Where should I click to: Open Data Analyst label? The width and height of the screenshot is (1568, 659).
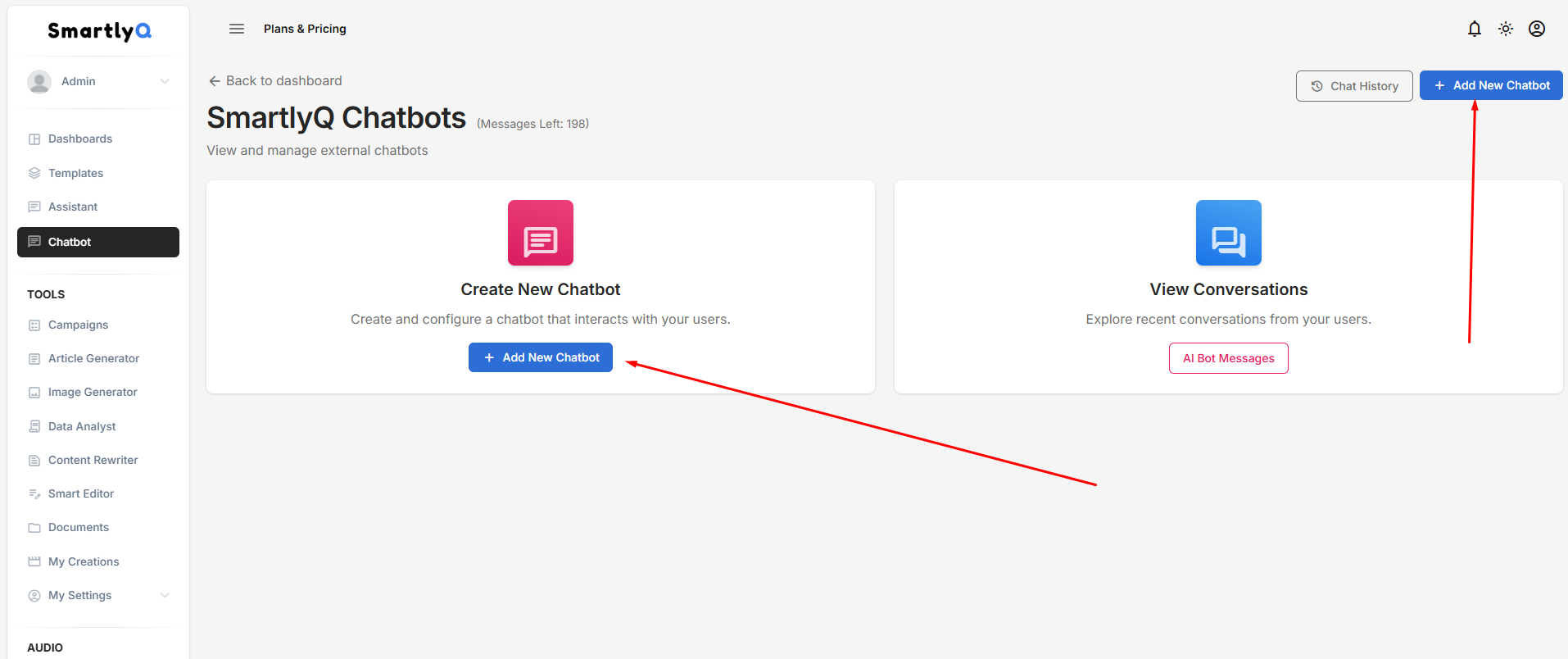click(x=82, y=426)
